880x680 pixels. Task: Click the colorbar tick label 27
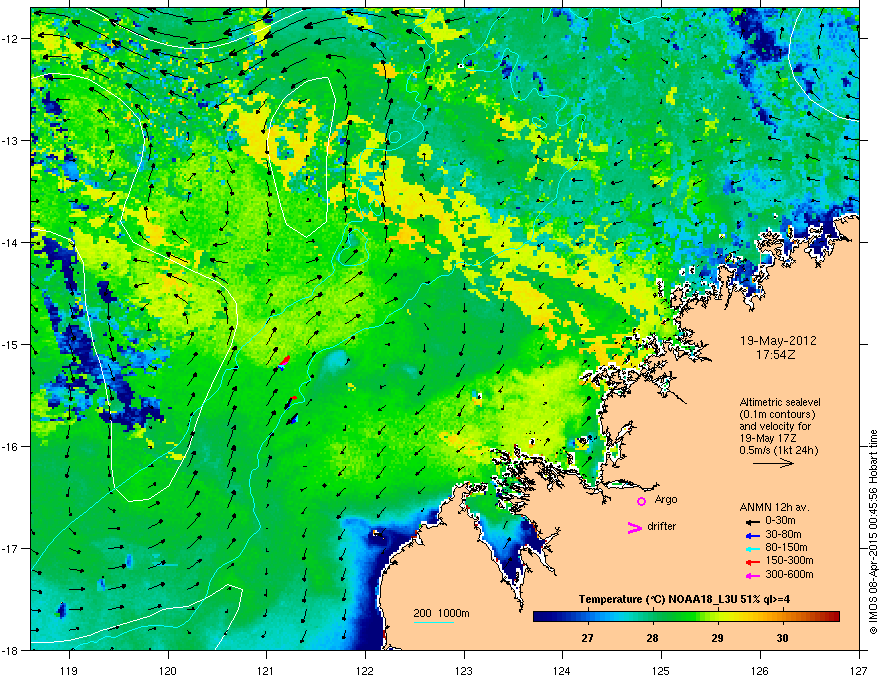click(x=587, y=638)
